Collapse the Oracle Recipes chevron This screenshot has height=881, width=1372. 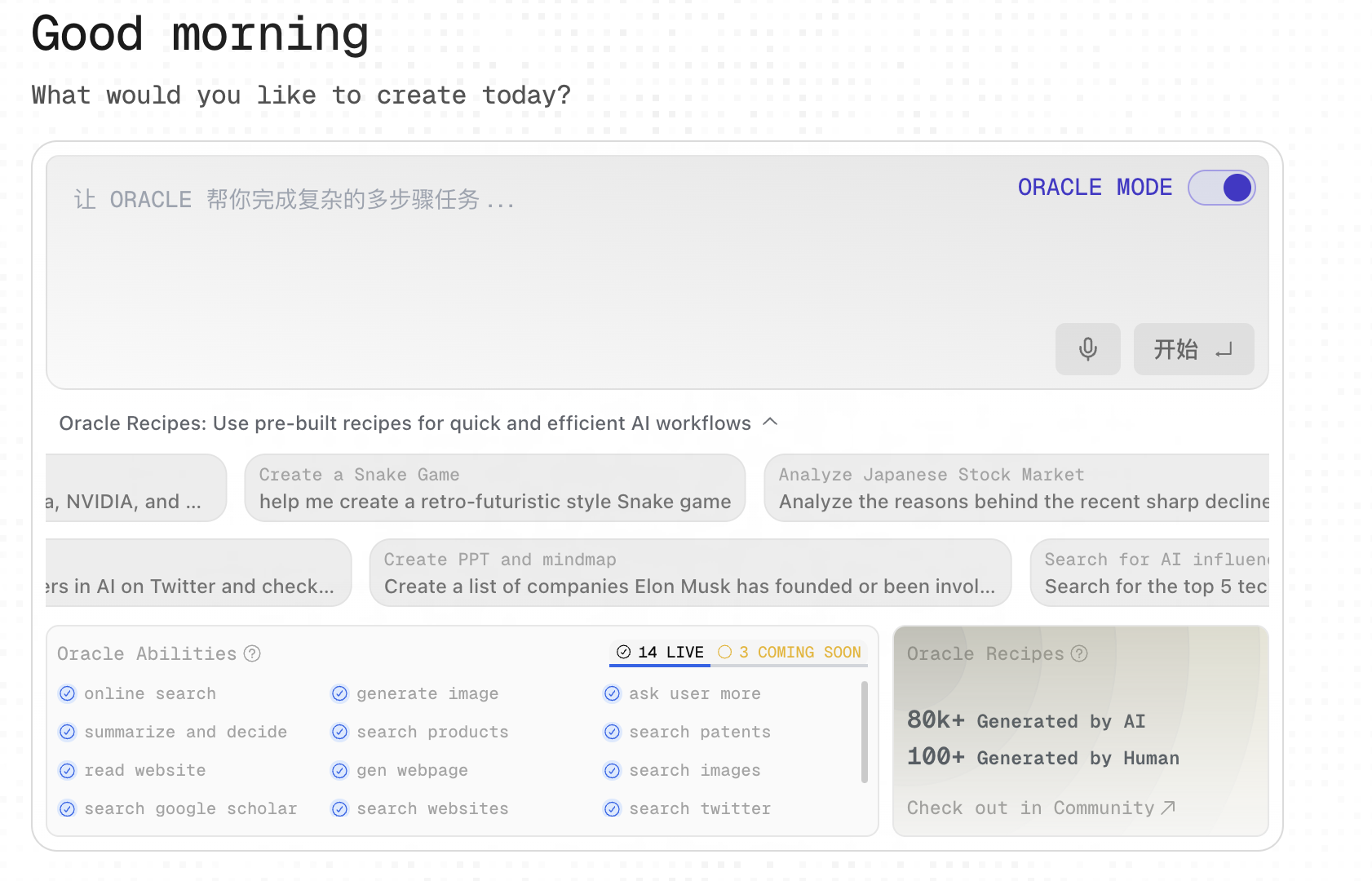tap(770, 422)
